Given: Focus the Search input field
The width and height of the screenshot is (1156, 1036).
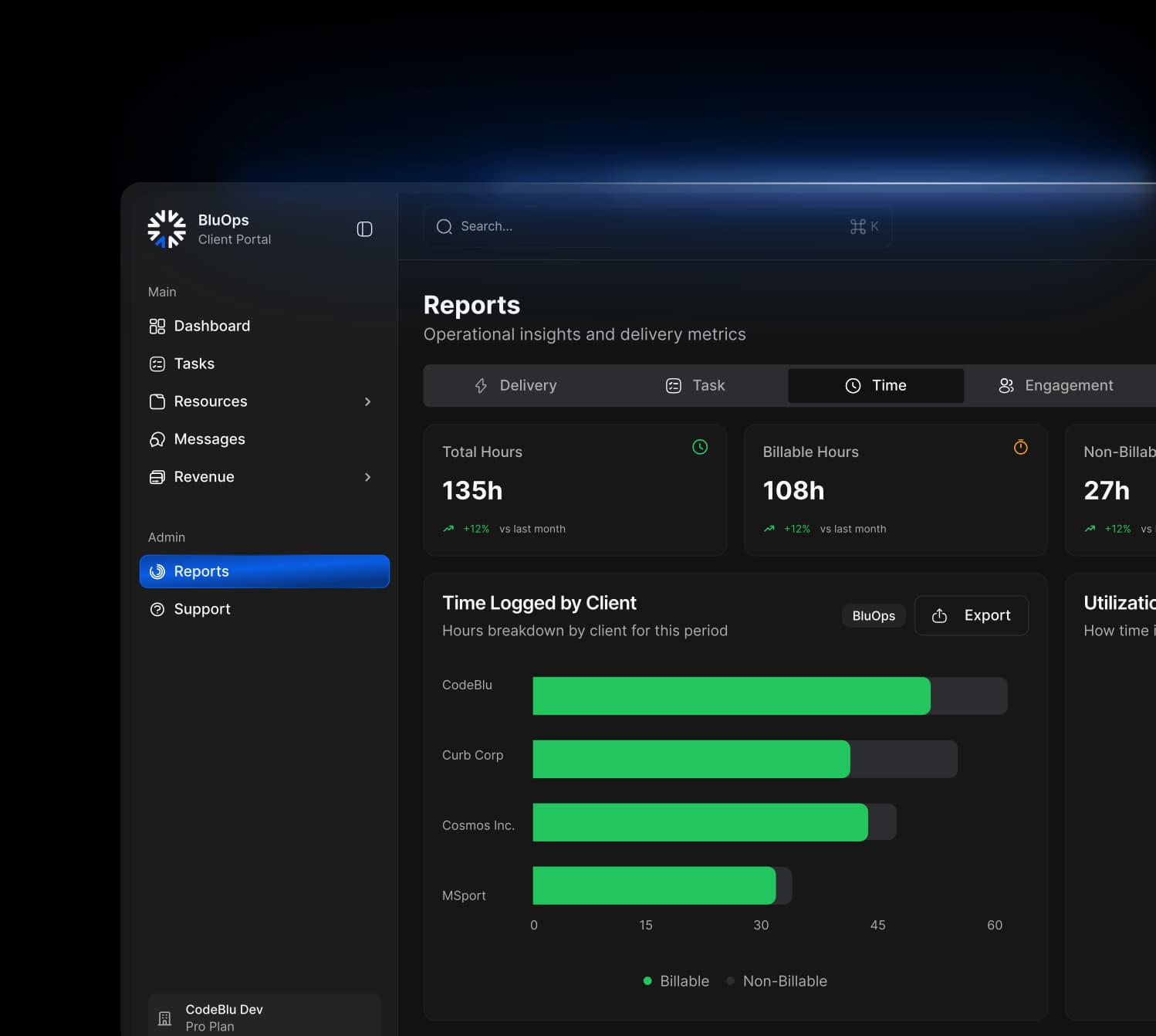Looking at the screenshot, I should point(657,226).
